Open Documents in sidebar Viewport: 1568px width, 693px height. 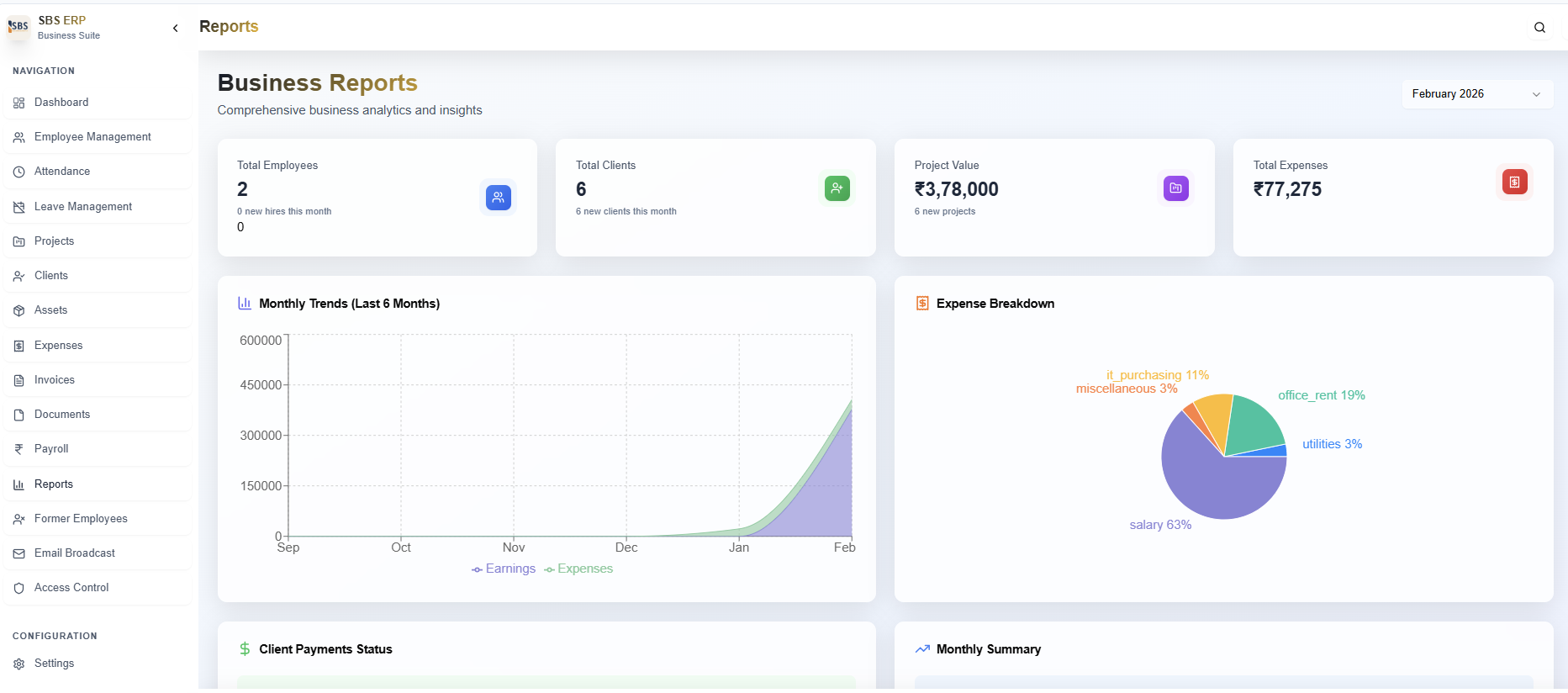pos(98,415)
